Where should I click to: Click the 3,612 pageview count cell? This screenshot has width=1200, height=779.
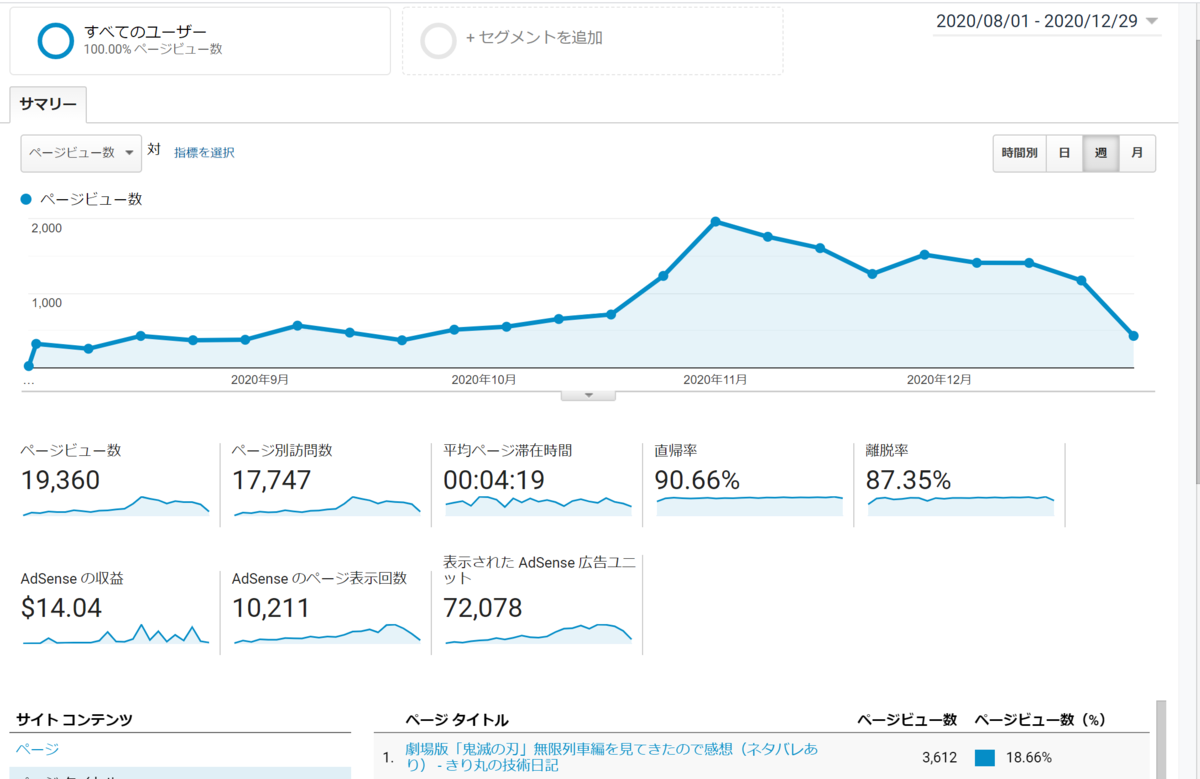click(938, 757)
